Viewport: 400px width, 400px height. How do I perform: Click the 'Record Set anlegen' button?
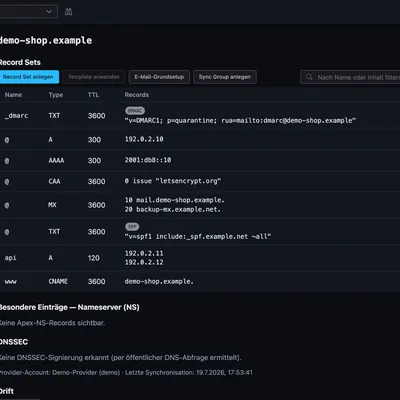coord(28,77)
